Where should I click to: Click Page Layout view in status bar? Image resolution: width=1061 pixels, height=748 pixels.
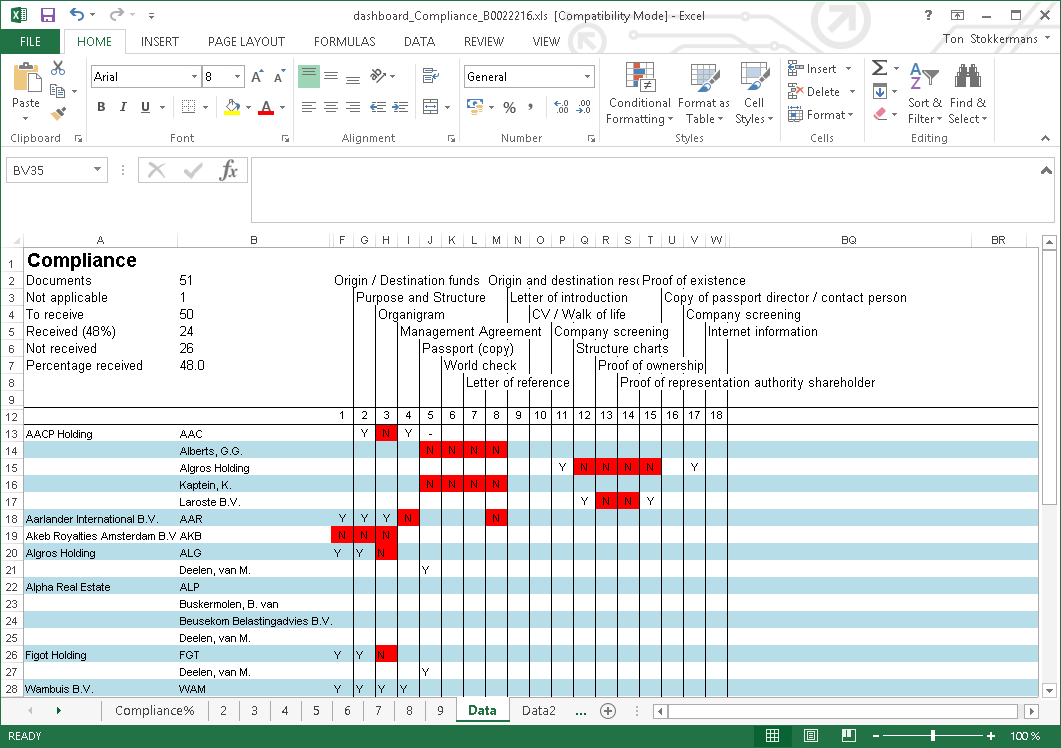(x=811, y=735)
